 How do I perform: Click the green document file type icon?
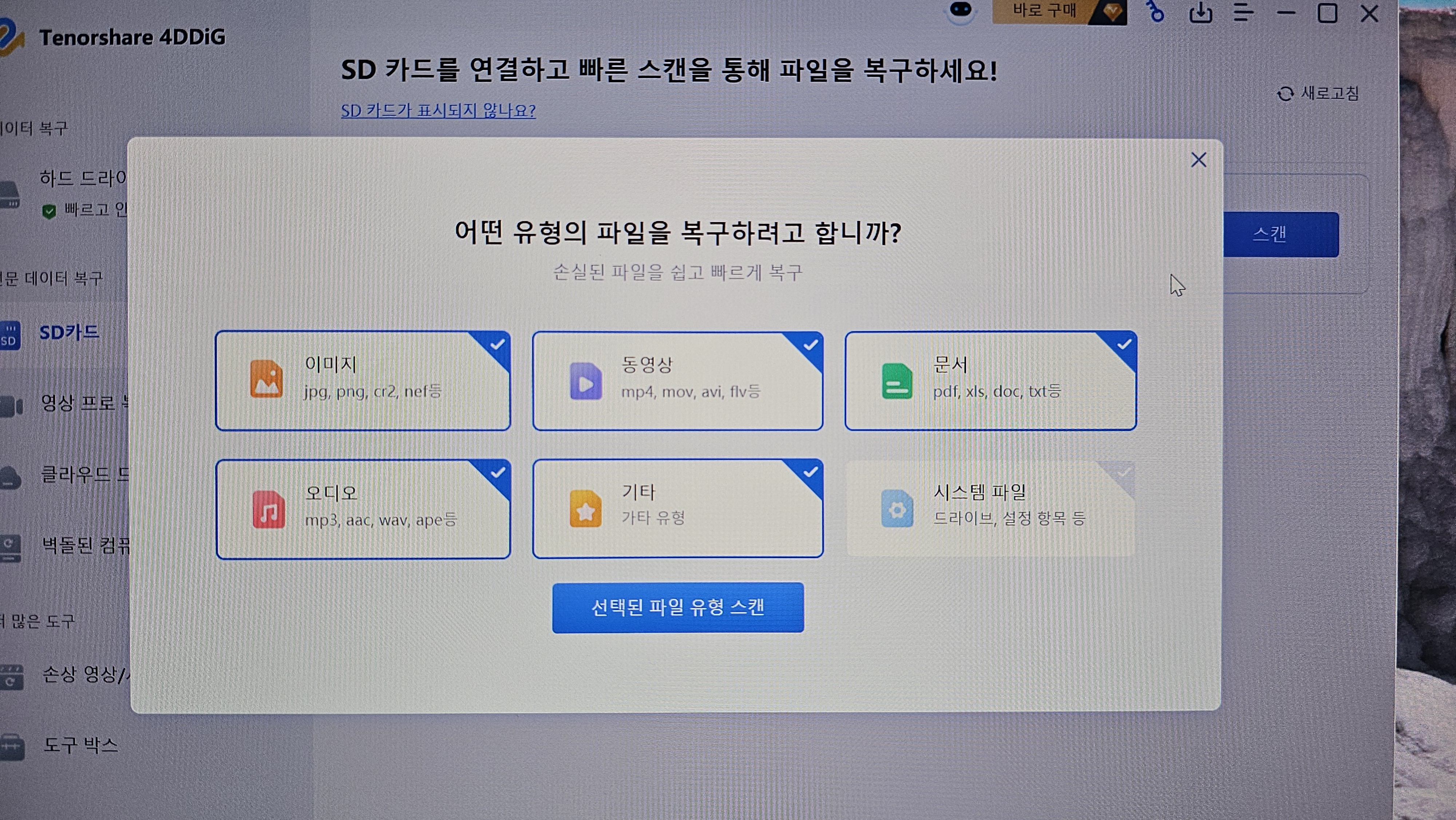(x=897, y=381)
